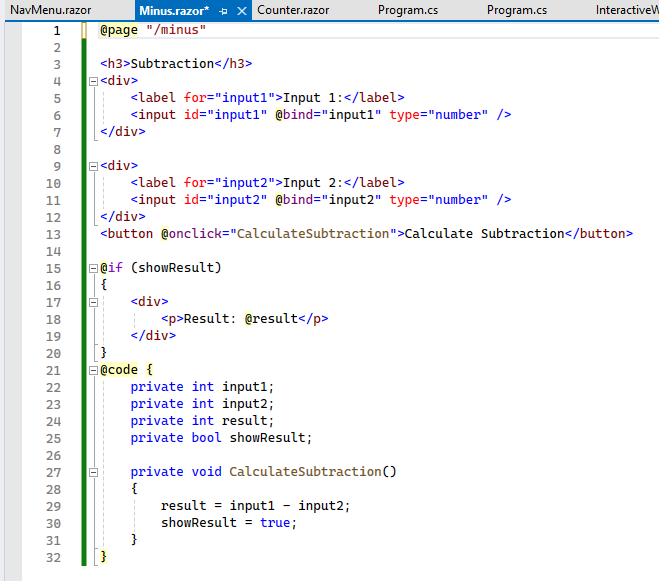
Task: Click line number 13 in margin
Action: [x=53, y=235]
